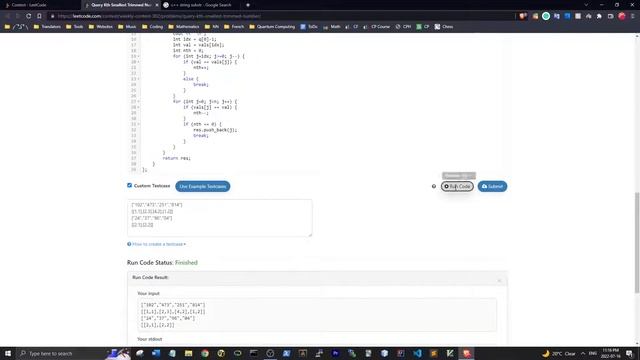Click inside the custom testcase text area
Viewport: 640px width, 360px height.
pos(220,218)
